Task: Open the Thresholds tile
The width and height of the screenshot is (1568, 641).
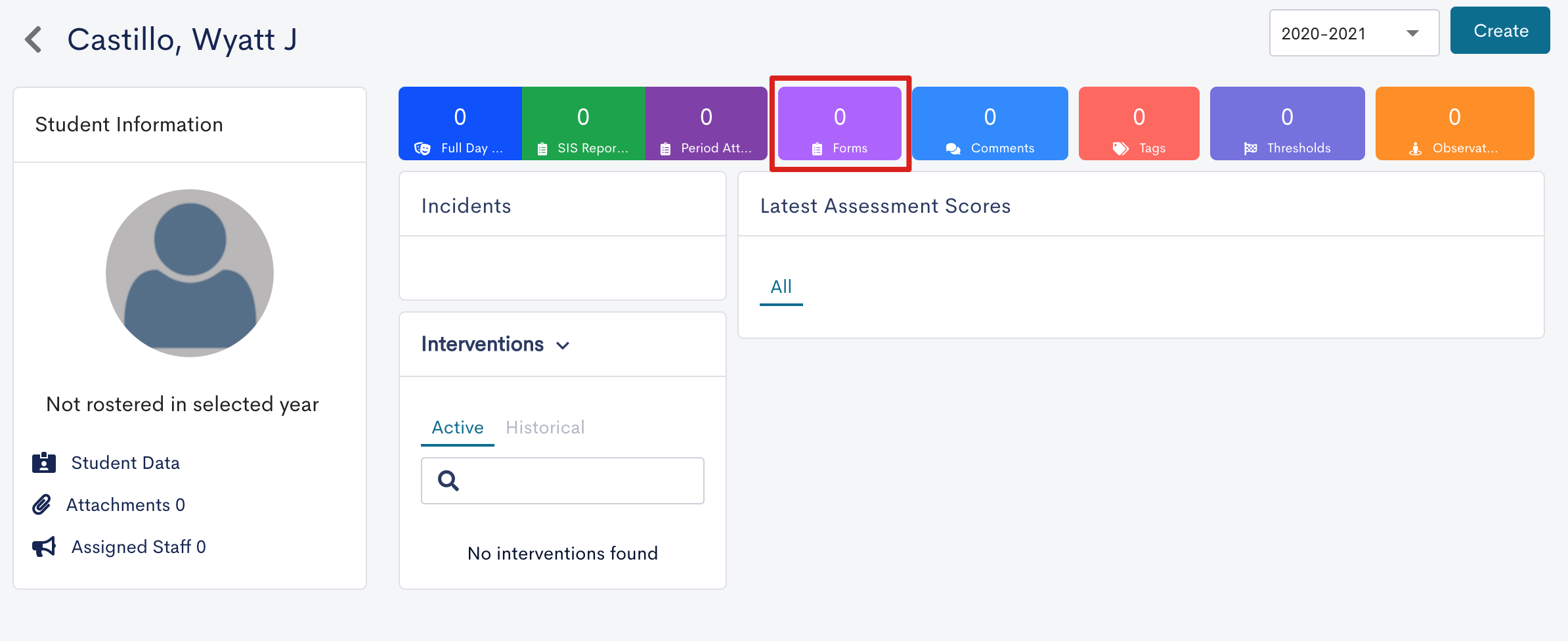Action: 1288,123
